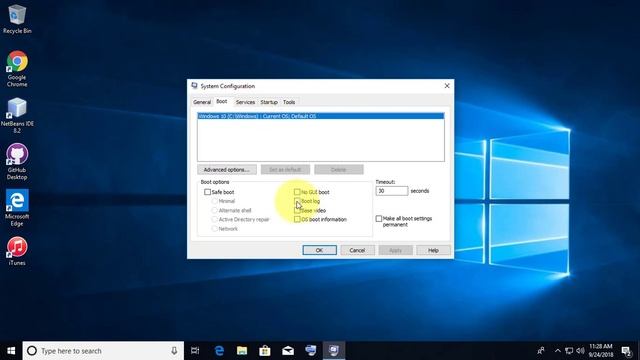Open the iTunes desktop shortcut
Screen dimensions: 640x360
click(17, 251)
